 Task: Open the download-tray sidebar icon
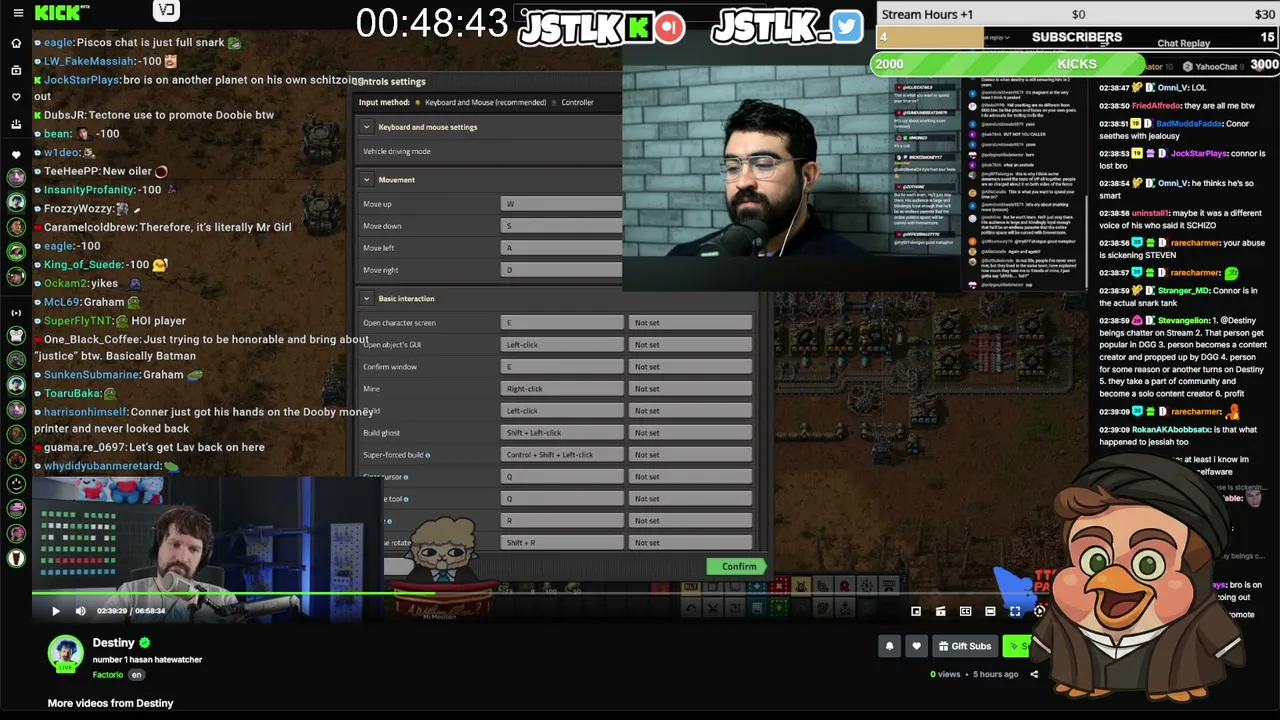[x=16, y=125]
